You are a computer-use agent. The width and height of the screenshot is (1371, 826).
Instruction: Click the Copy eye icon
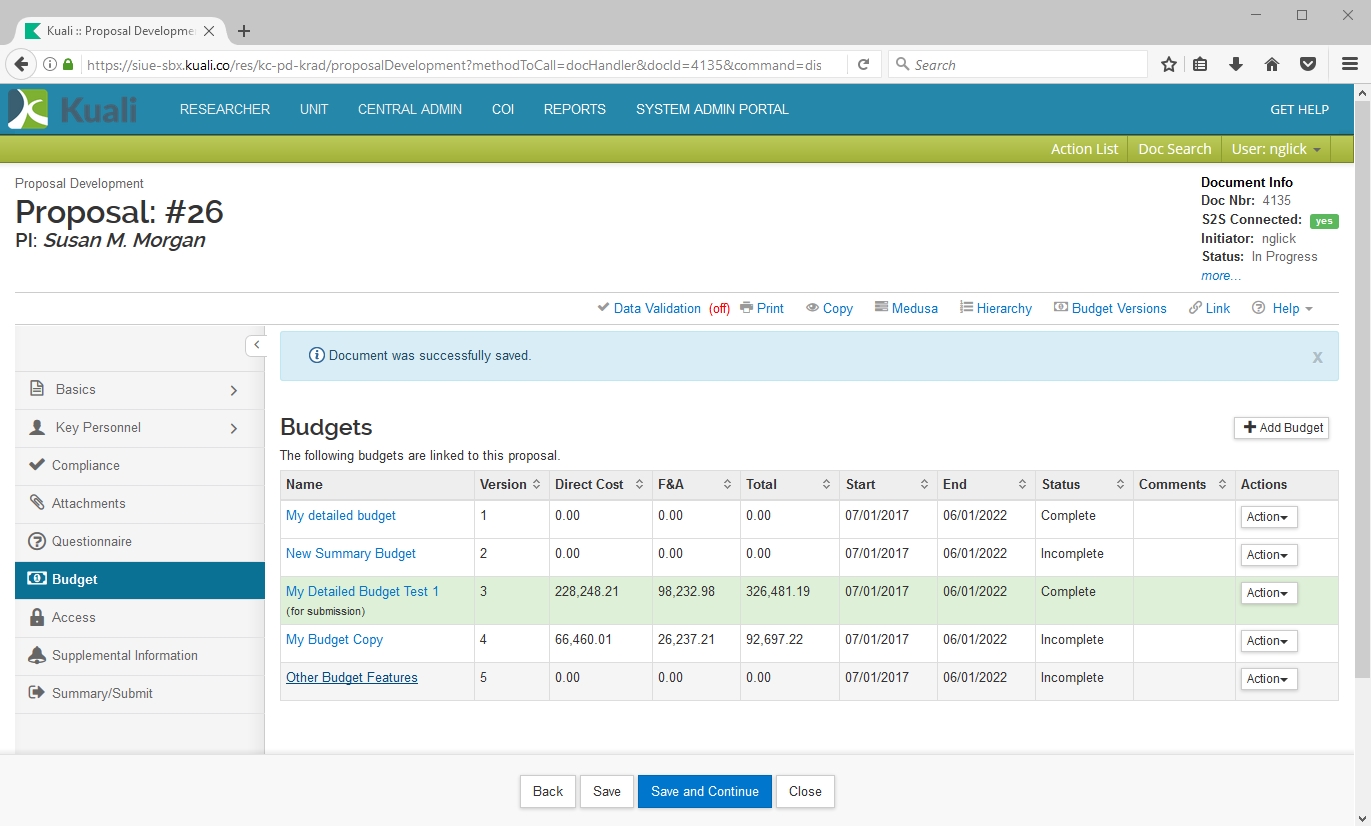coord(813,308)
